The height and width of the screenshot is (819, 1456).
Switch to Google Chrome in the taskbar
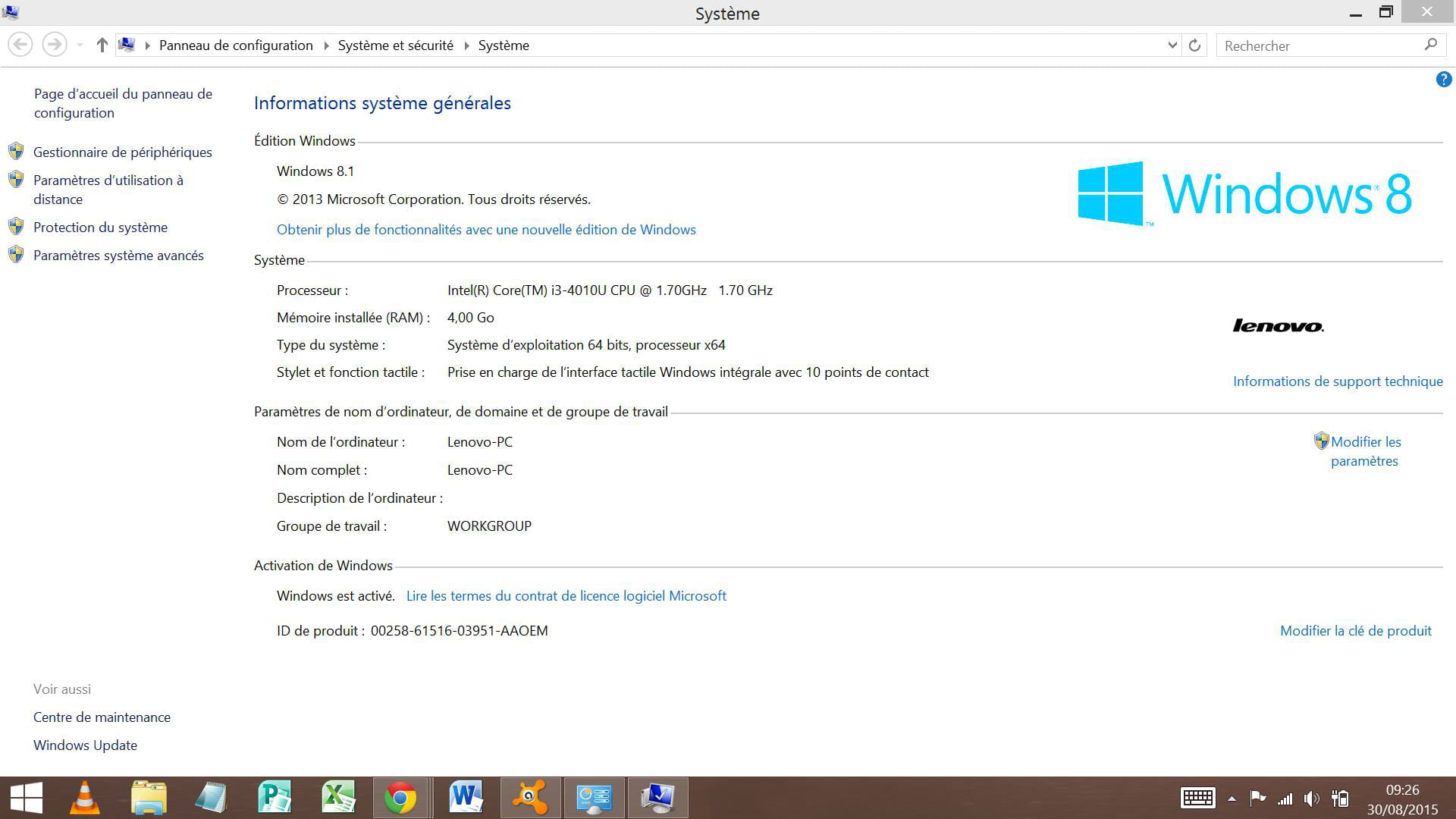[400, 798]
